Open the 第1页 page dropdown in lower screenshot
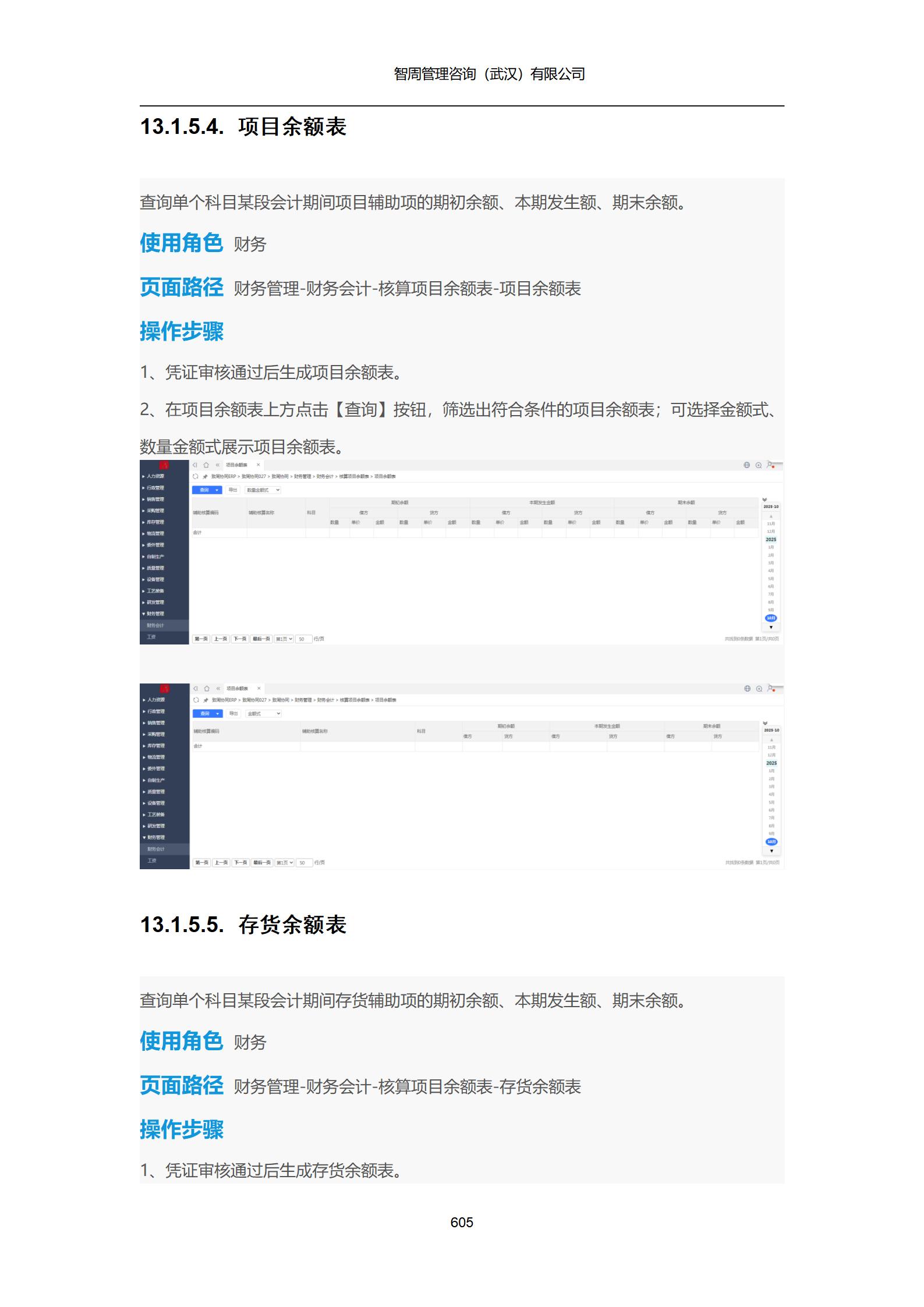Screen dimensions: 924x1307 (x=285, y=862)
